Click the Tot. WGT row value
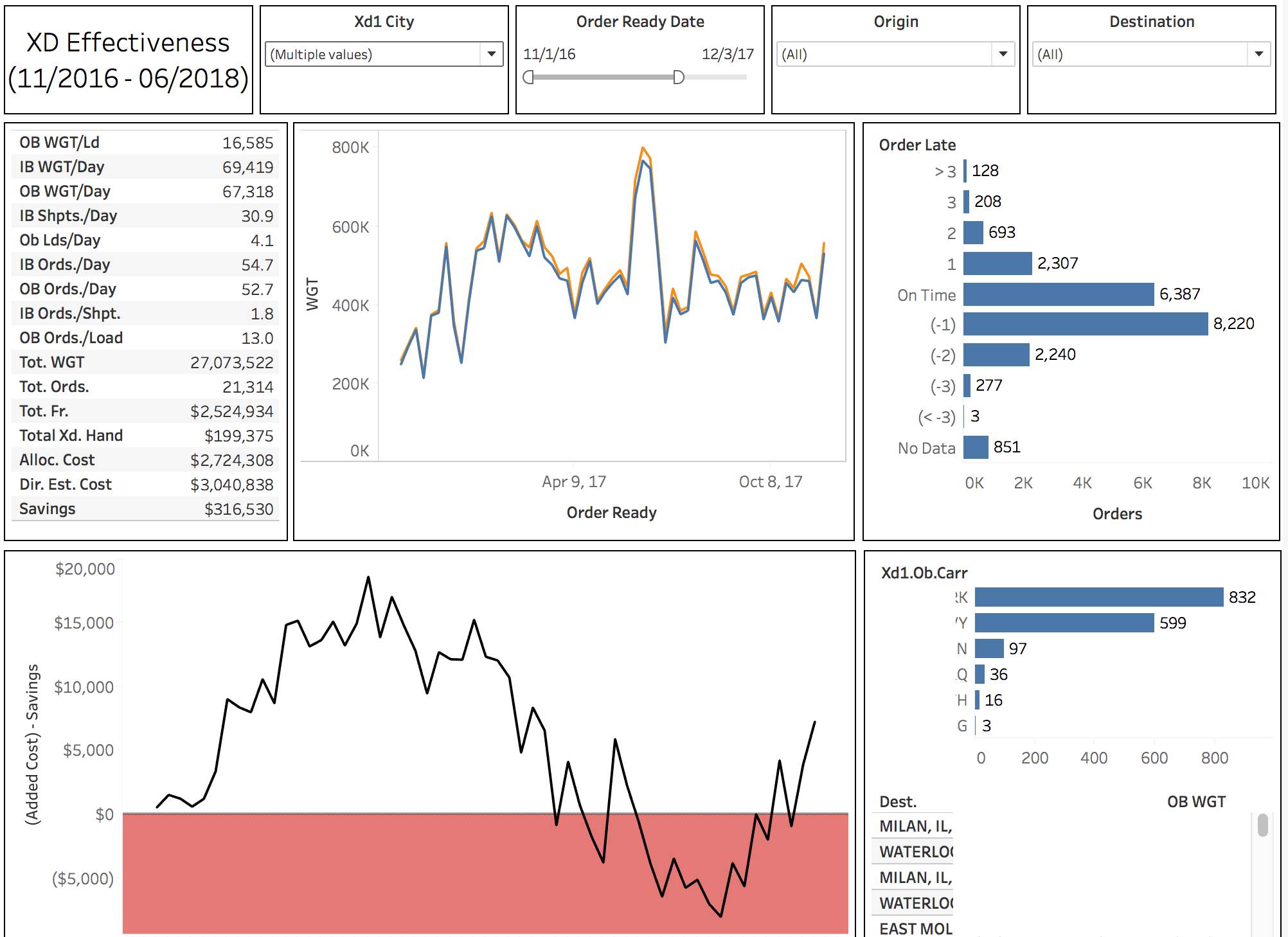The image size is (1288, 937). point(231,362)
